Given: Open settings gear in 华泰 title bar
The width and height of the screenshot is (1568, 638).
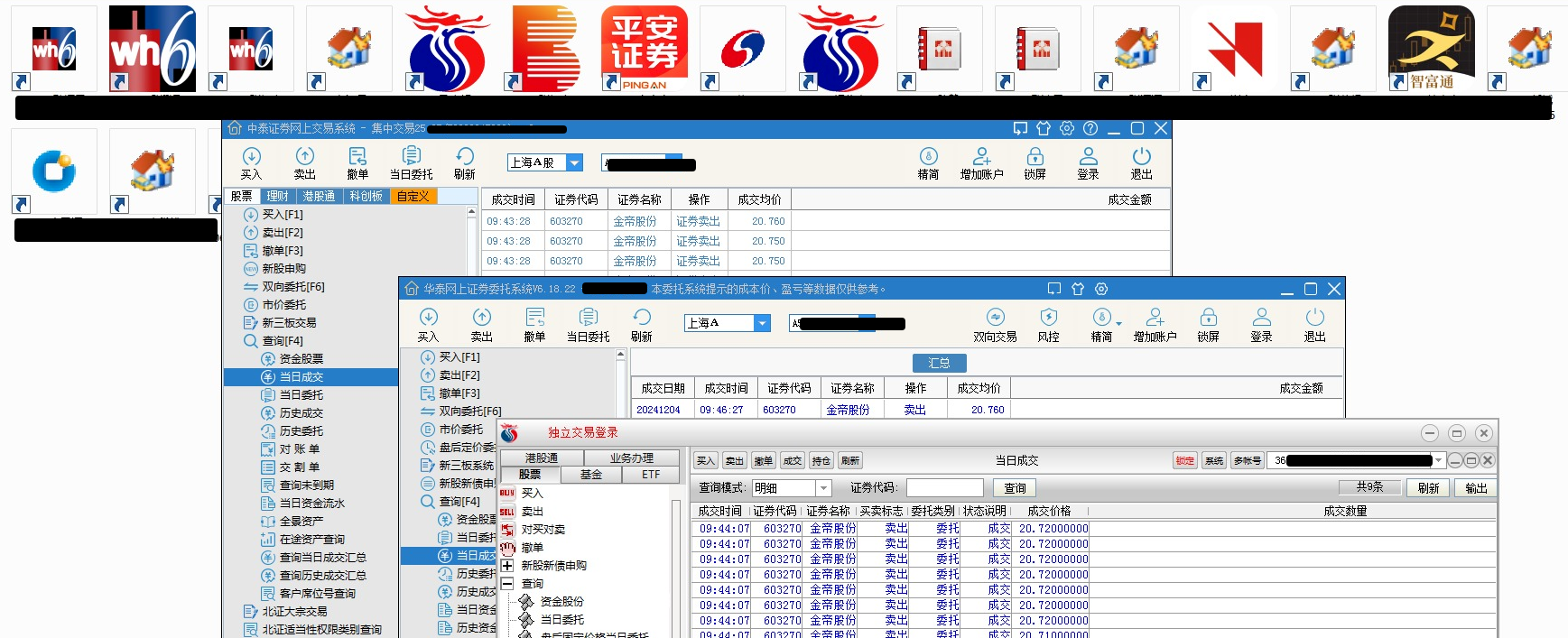Looking at the screenshot, I should coord(1101,289).
